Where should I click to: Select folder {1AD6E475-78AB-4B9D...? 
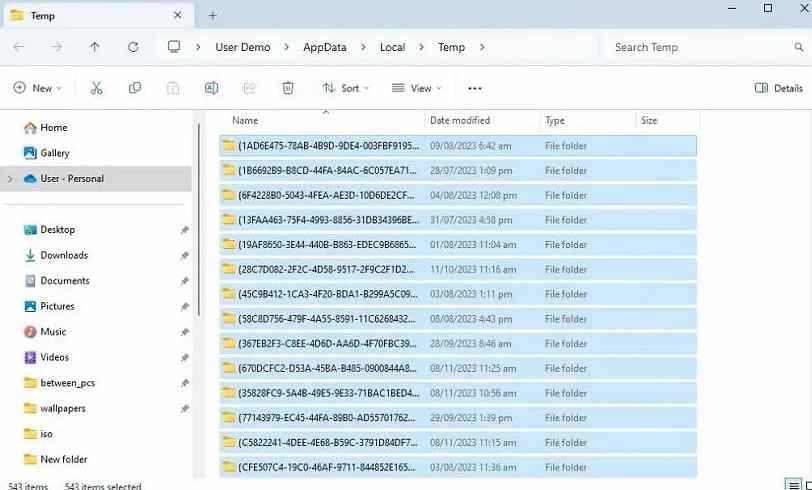click(458, 146)
